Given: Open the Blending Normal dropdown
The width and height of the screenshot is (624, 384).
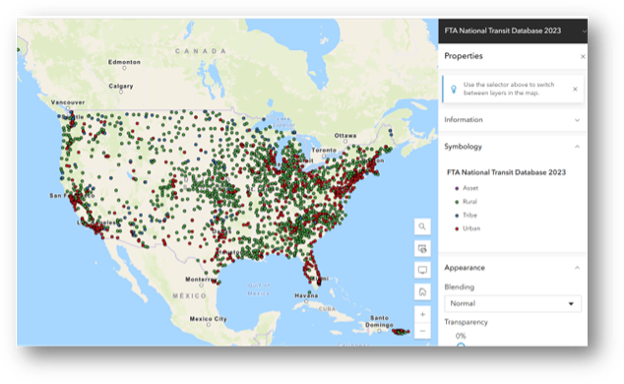Looking at the screenshot, I should coord(513,304).
